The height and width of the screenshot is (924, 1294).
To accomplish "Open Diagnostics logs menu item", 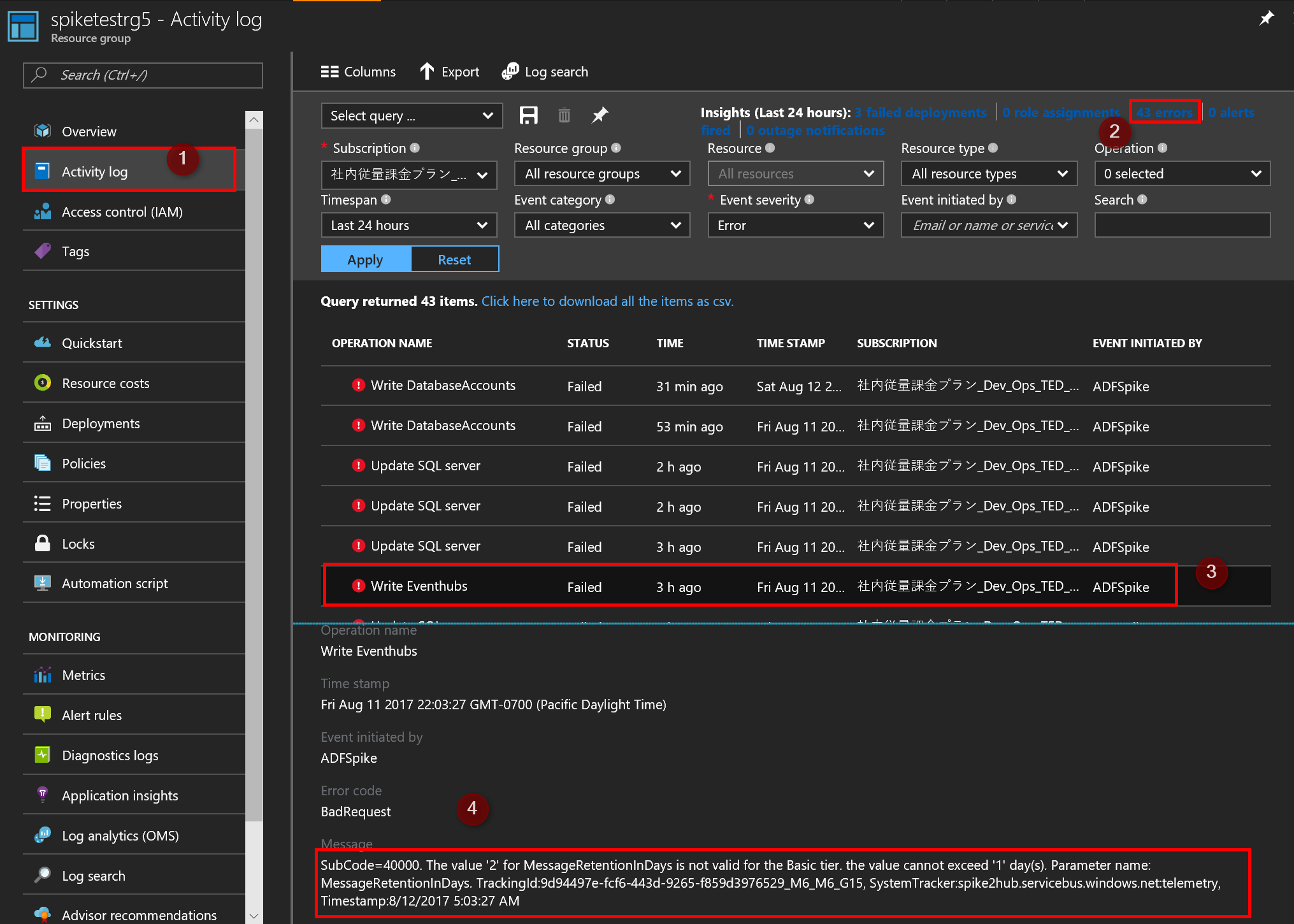I will coord(134,755).
